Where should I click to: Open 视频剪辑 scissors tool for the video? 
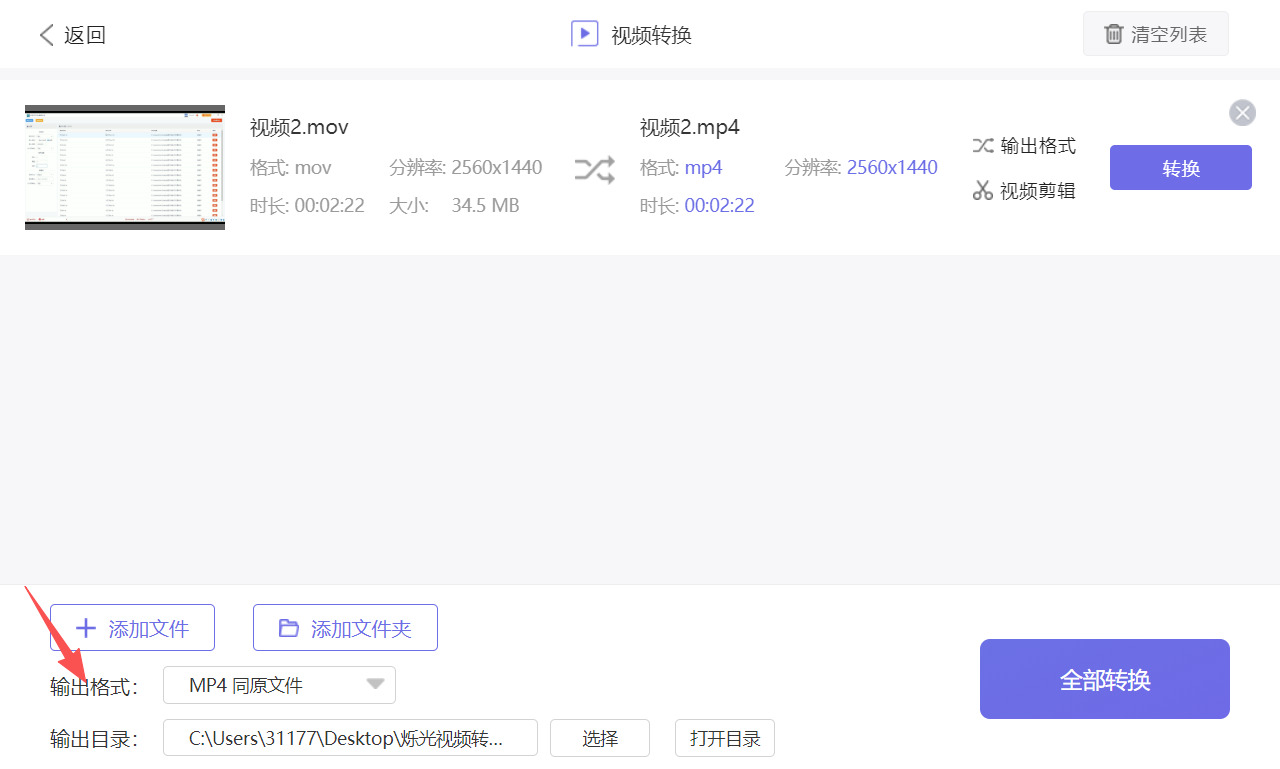point(1024,190)
